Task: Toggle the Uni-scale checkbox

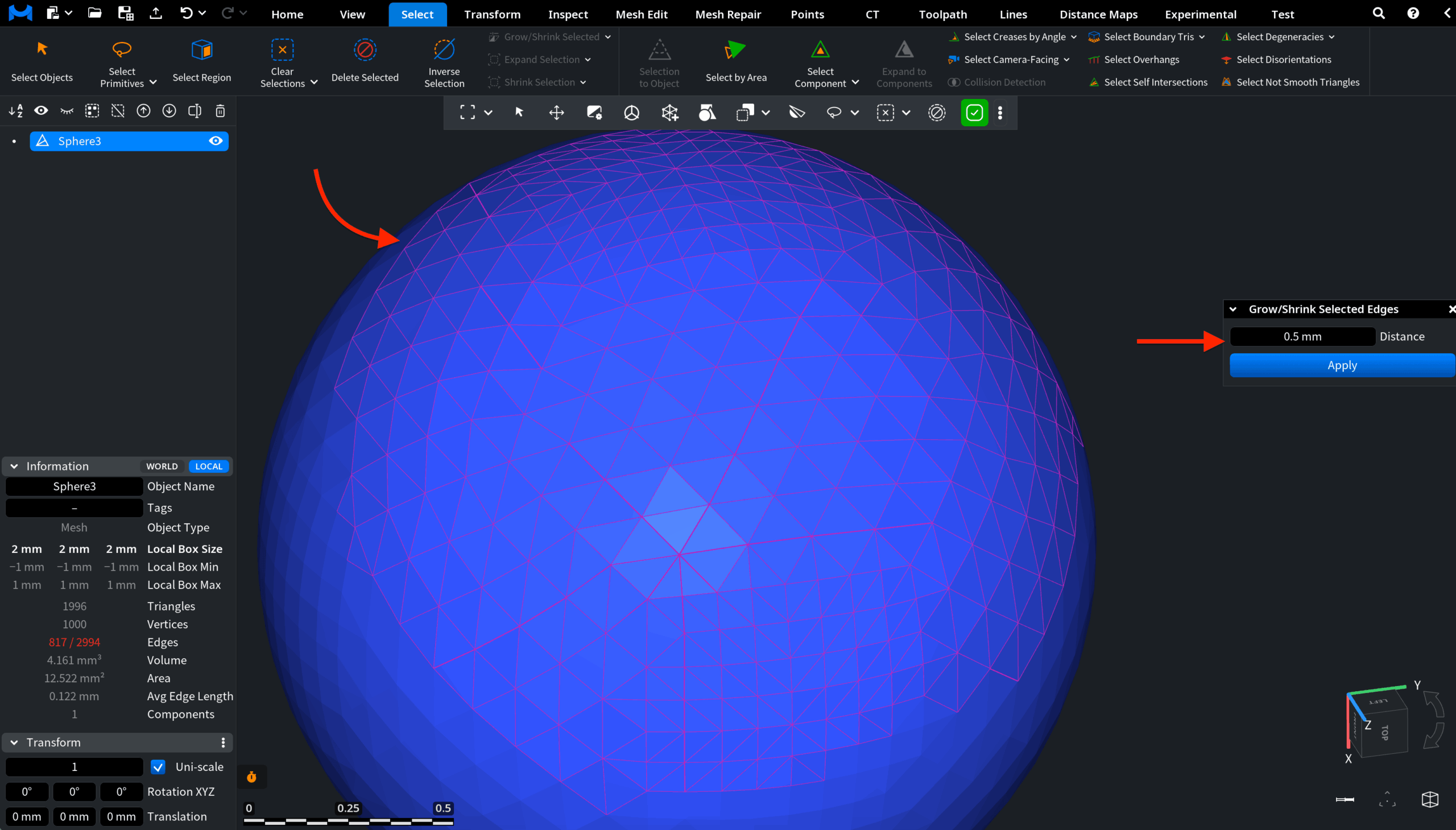Action: 158,767
